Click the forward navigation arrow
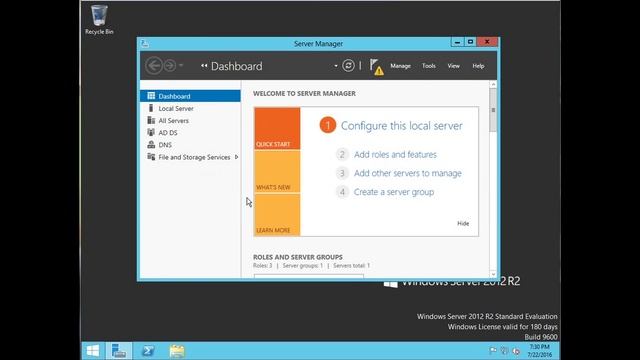Screen dimensions: 640x360 [170, 66]
